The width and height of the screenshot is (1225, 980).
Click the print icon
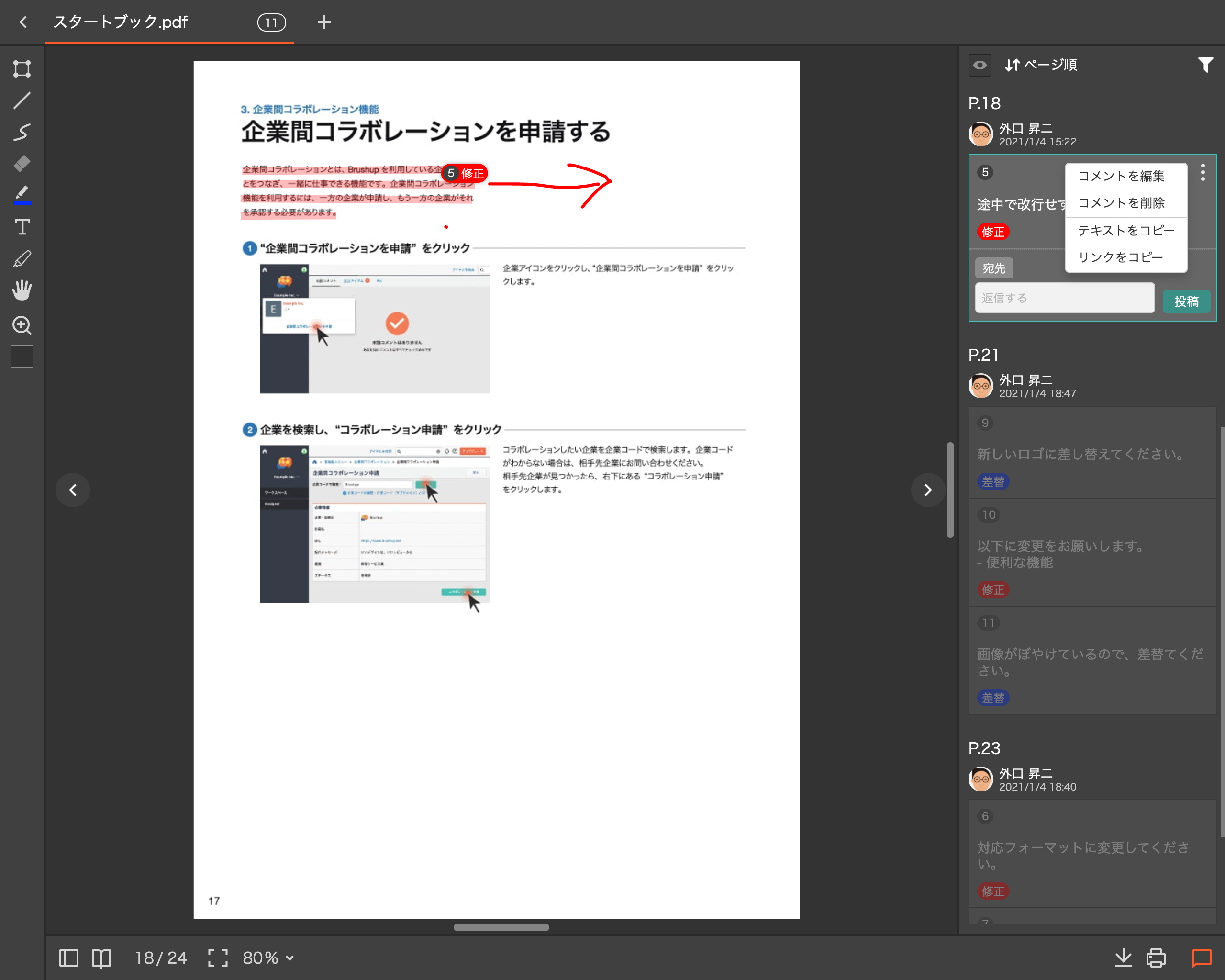1156,958
